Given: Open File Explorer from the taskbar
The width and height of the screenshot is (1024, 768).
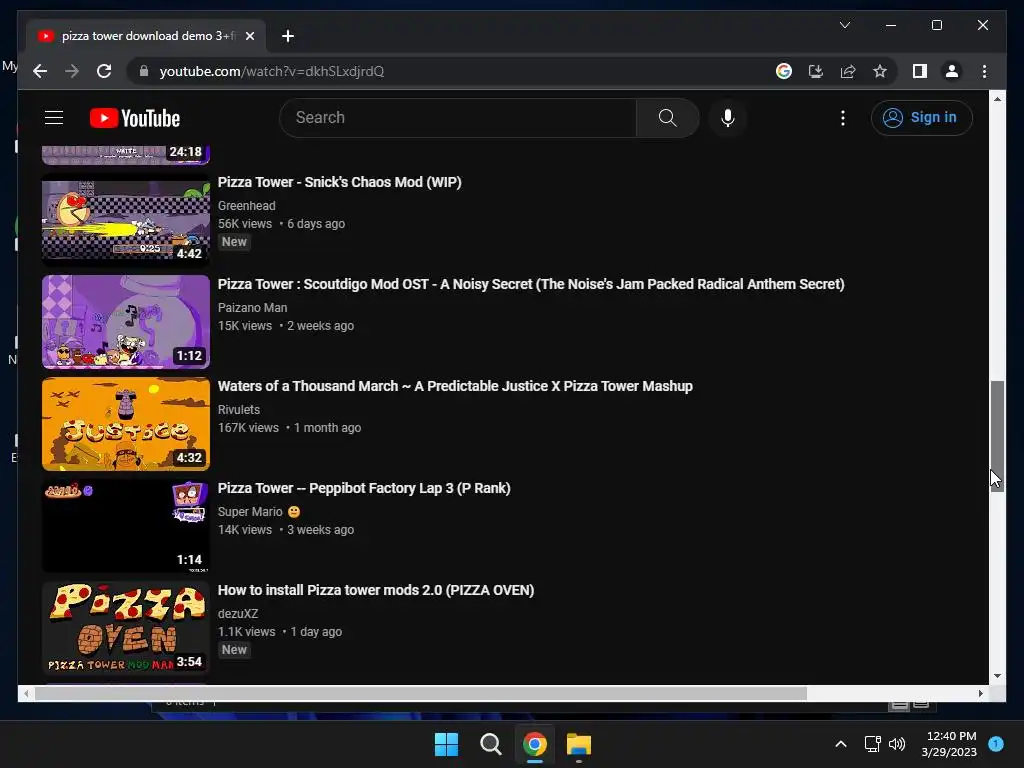Looking at the screenshot, I should pyautogui.click(x=579, y=744).
